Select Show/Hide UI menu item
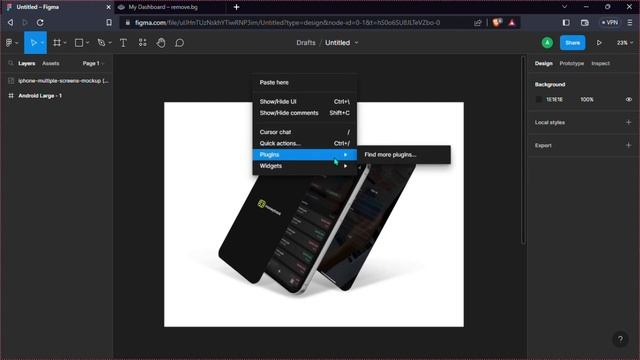640x360 pixels. (304, 102)
